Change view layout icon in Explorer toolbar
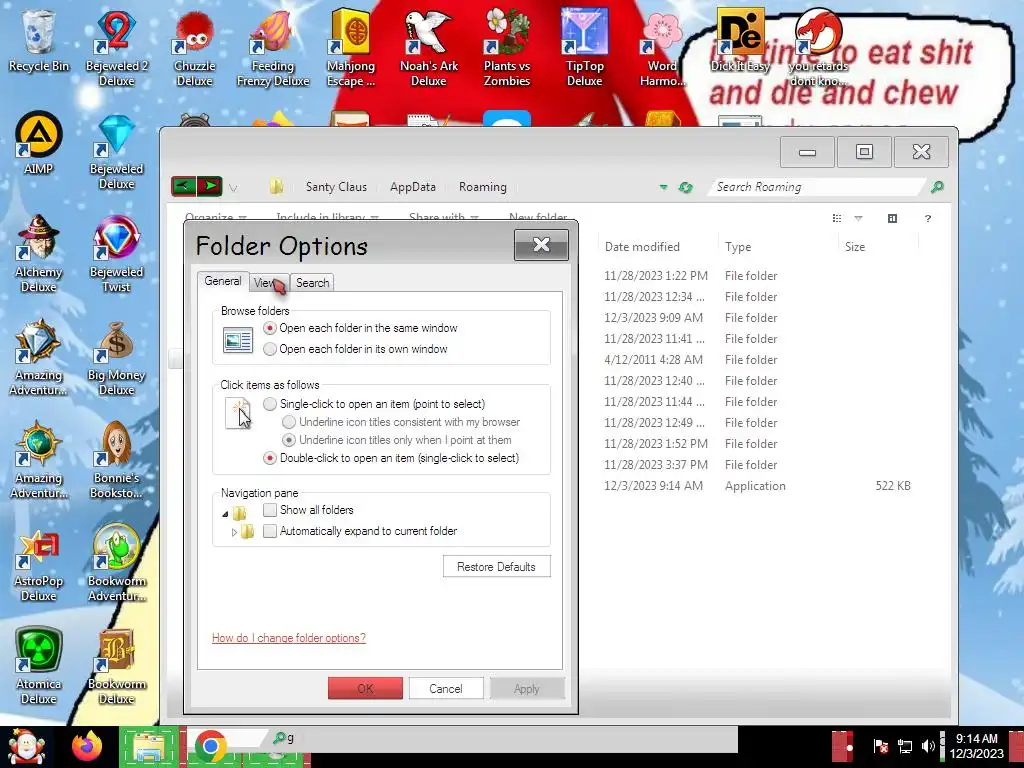Screen dimensions: 1024x768 (x=837, y=218)
